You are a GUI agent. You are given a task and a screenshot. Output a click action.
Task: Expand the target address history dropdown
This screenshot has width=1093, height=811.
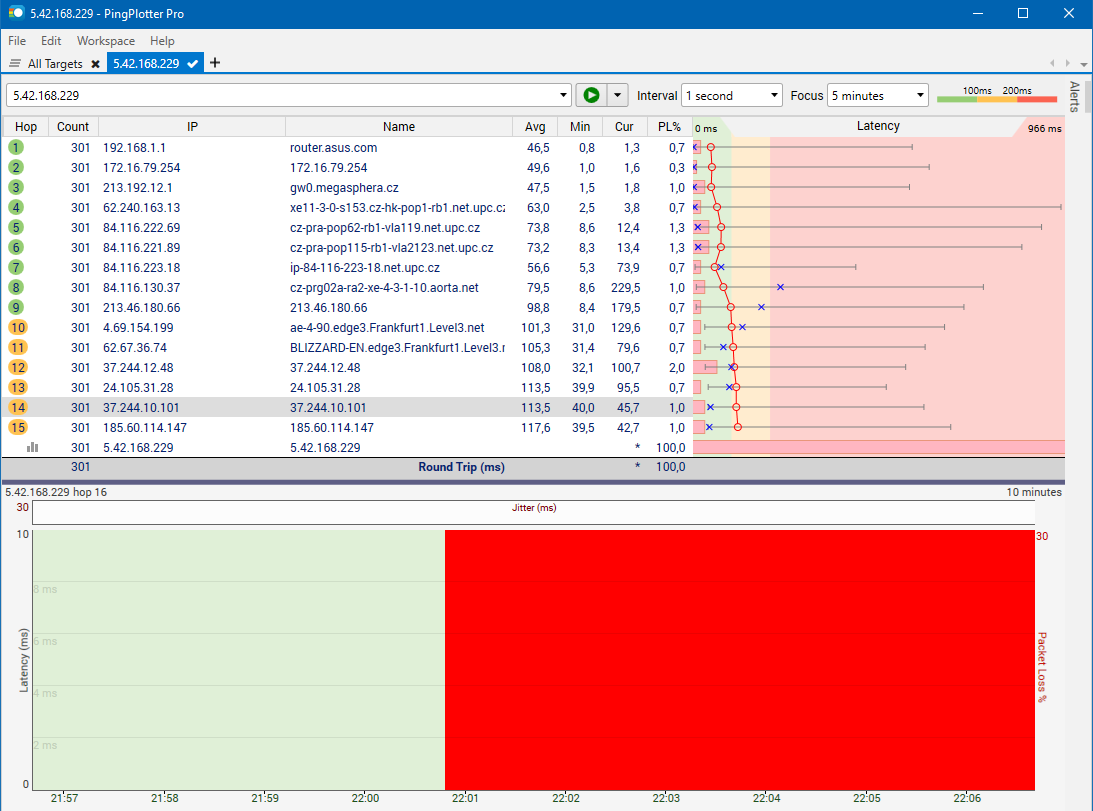563,96
